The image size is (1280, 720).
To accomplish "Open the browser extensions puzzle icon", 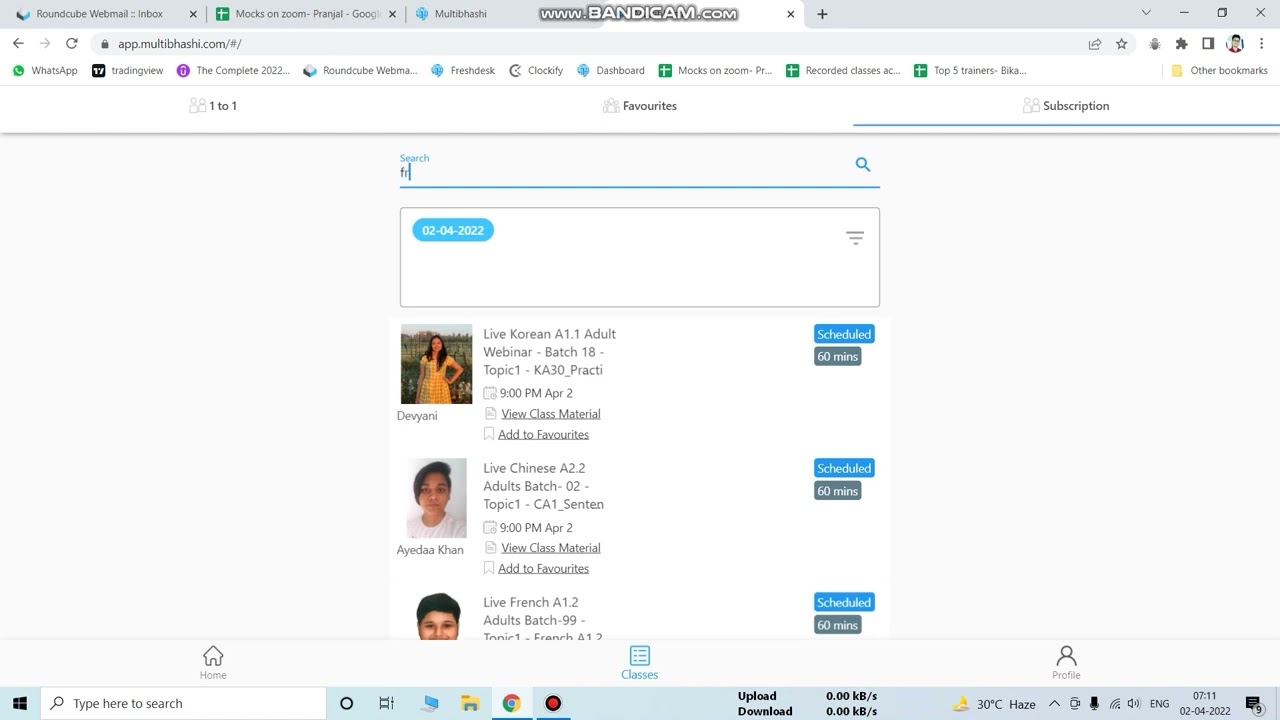I will coord(1182,44).
